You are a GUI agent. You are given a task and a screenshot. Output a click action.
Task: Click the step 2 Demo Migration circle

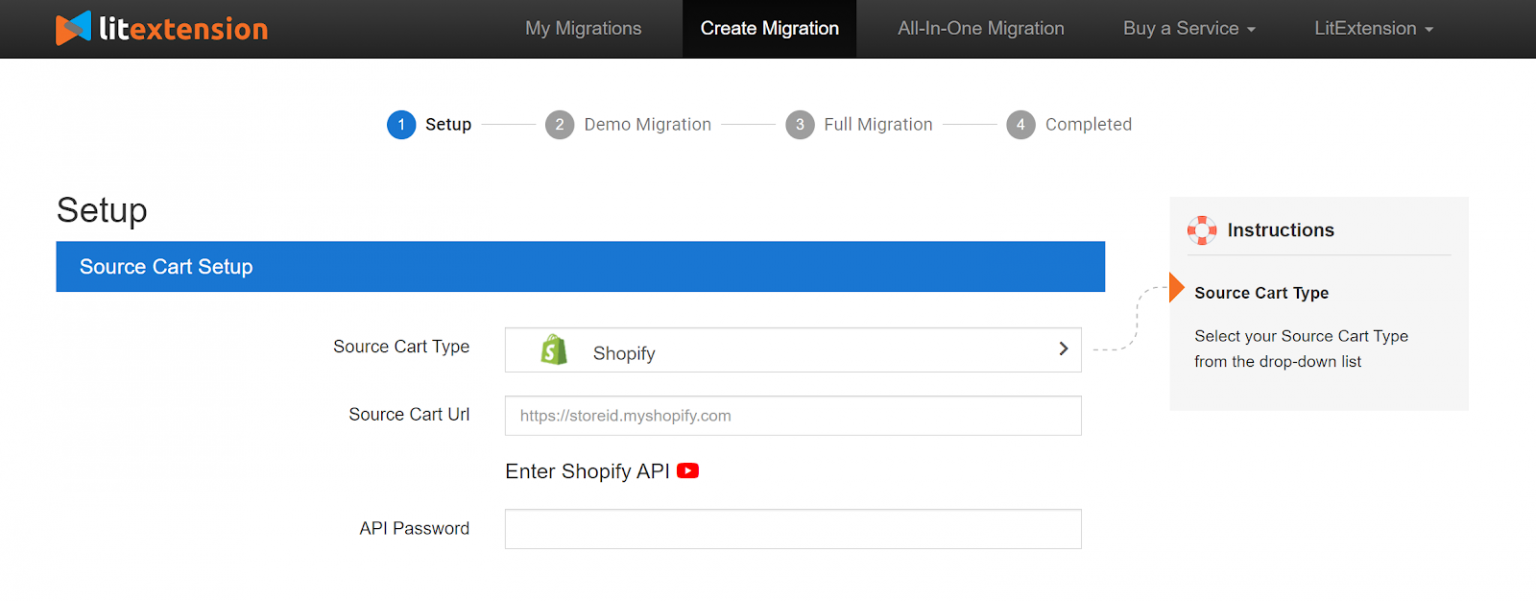click(x=560, y=124)
